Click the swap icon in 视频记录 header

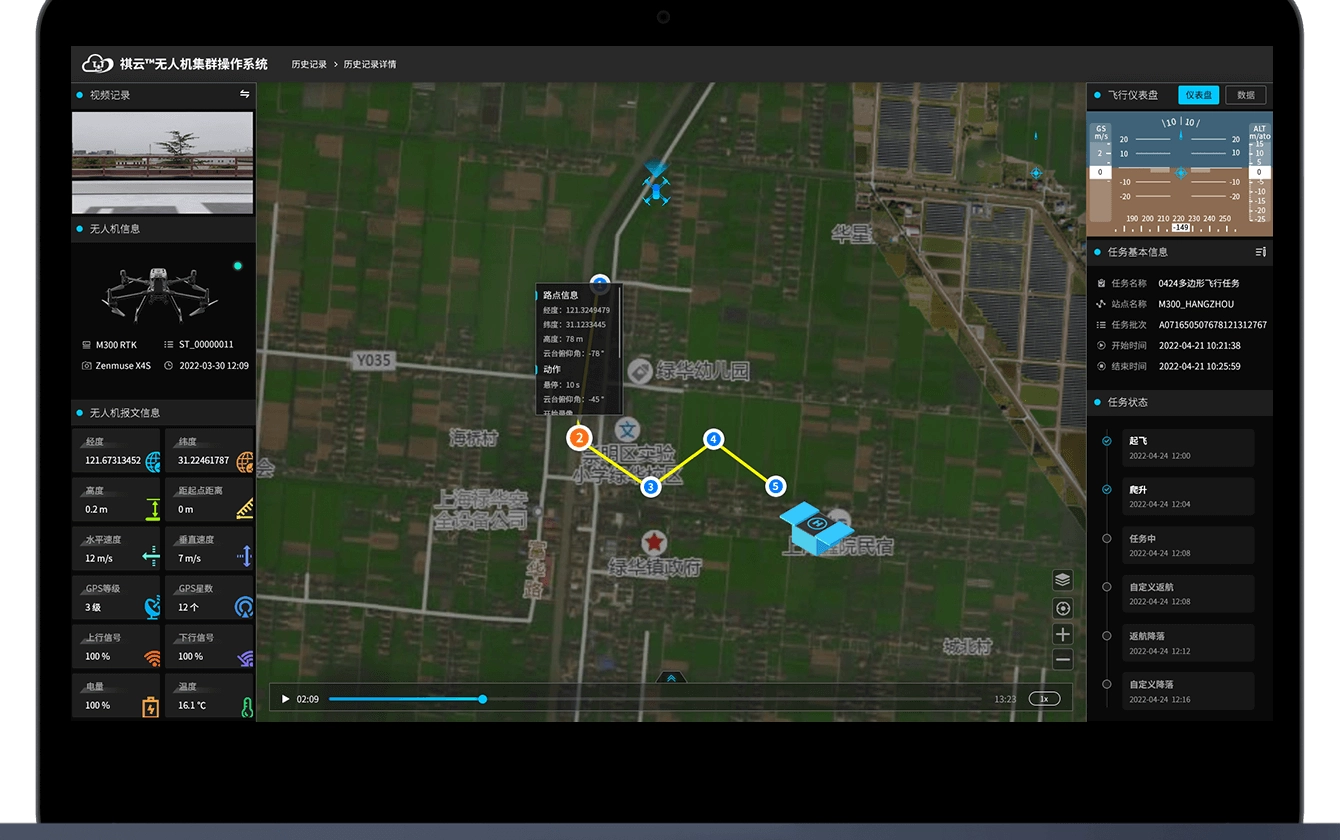[x=244, y=94]
